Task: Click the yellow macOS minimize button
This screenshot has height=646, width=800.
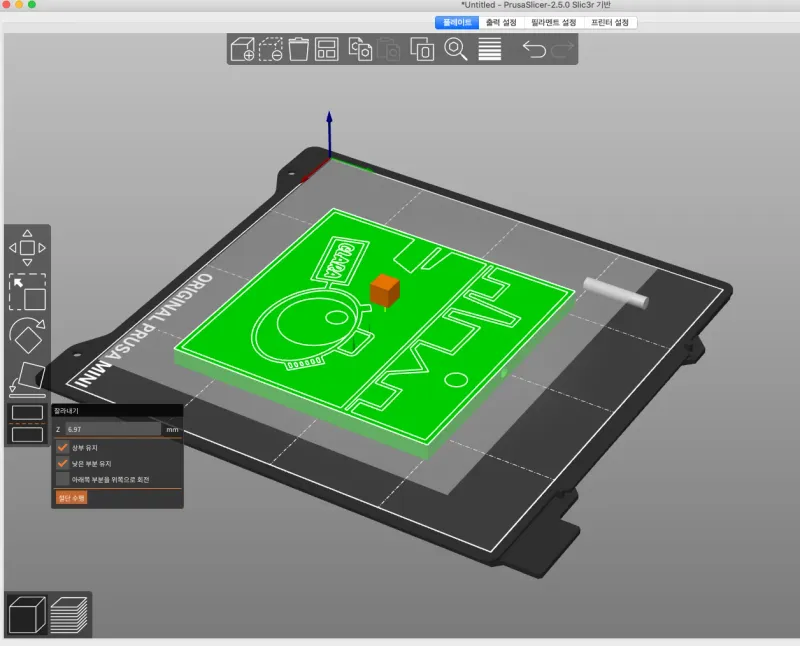Action: click(19, 5)
